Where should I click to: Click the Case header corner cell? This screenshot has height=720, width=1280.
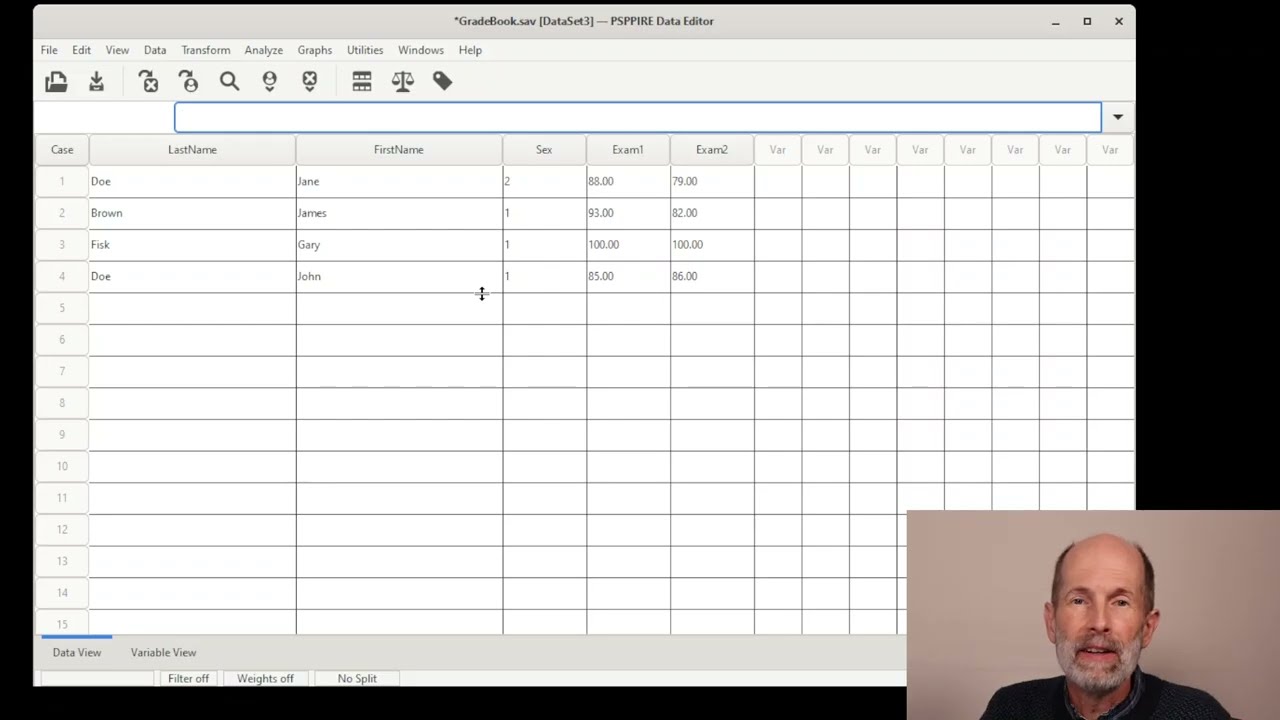point(62,150)
